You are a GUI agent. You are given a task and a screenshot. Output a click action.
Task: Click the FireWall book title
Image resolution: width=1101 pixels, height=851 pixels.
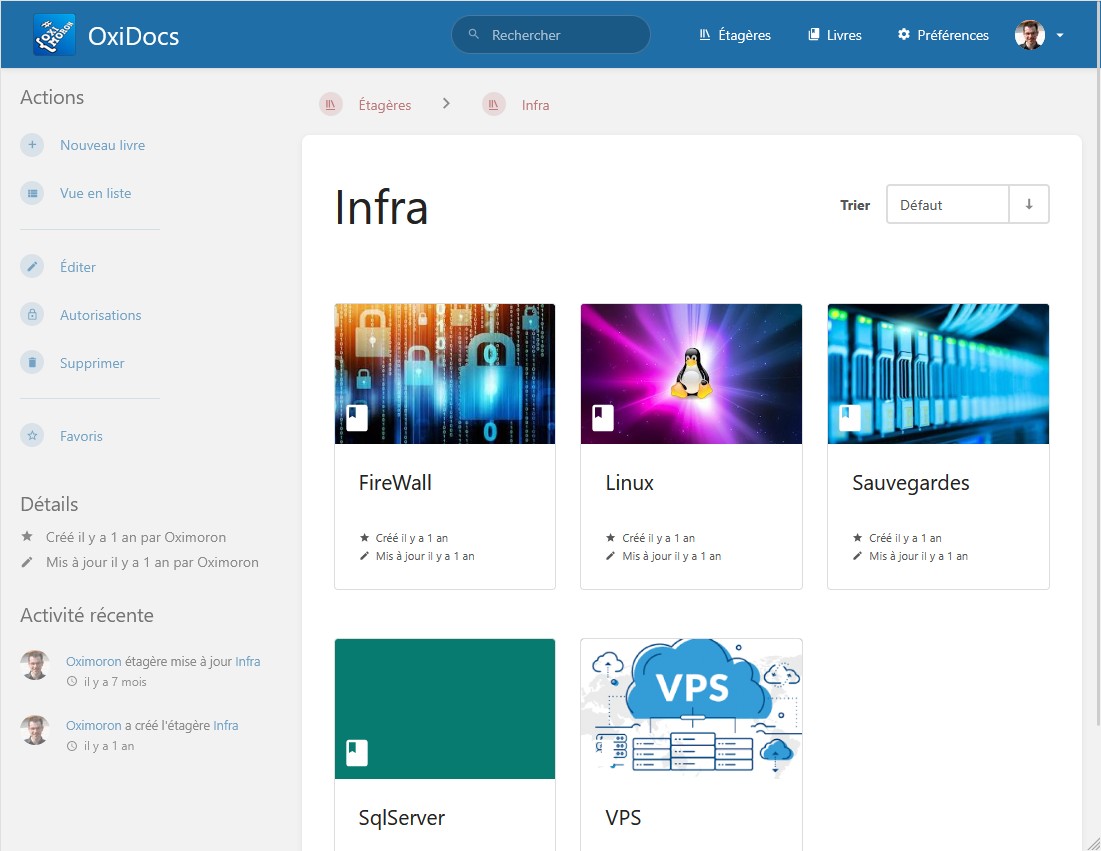coord(395,483)
